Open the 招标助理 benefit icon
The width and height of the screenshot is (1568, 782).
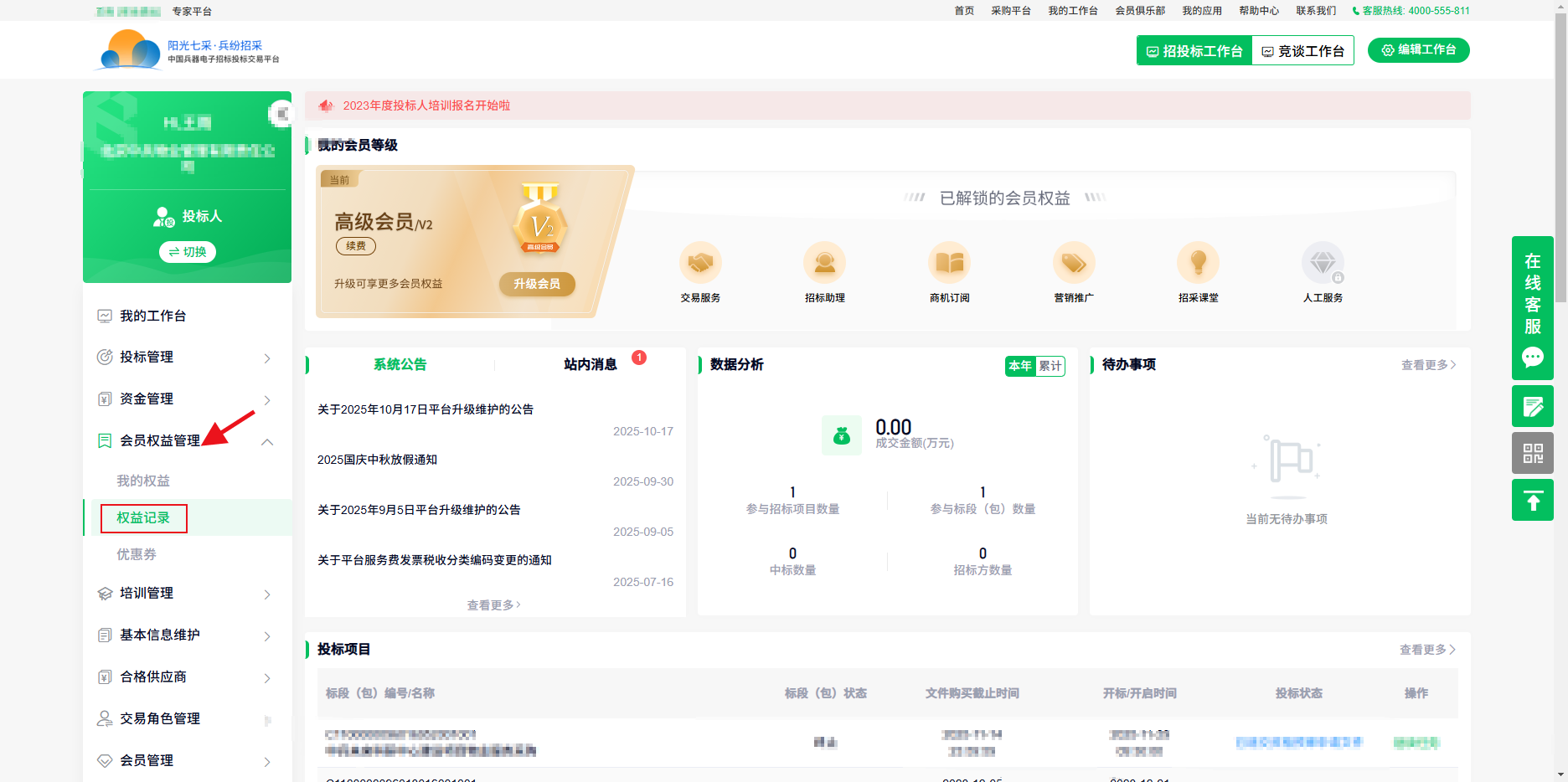coord(824,264)
